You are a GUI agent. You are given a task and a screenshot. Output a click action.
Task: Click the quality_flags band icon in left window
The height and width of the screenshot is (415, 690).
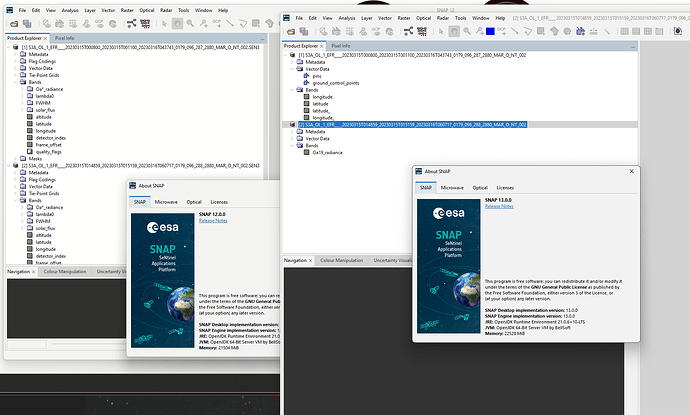point(31,150)
